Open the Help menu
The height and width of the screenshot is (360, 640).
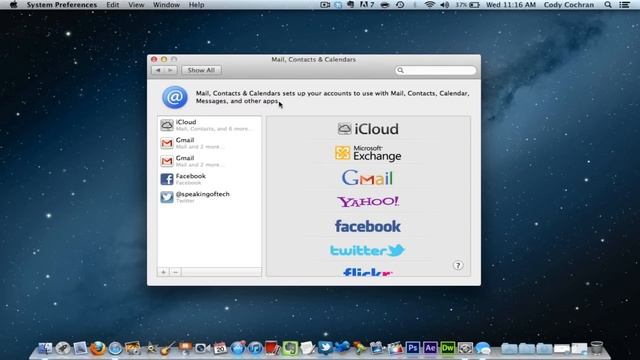coord(196,5)
